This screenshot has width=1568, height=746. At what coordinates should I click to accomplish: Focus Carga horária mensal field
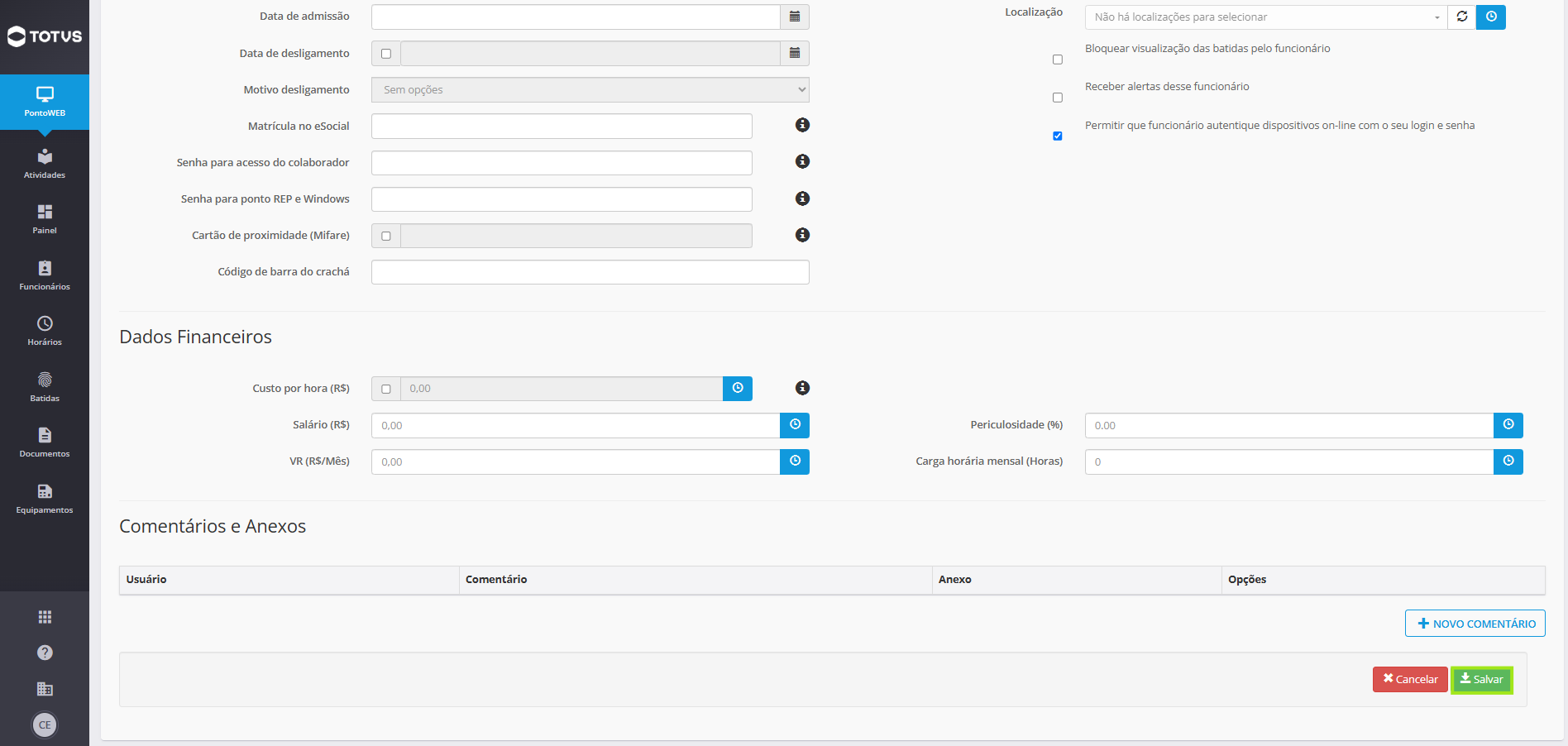[x=1289, y=461]
